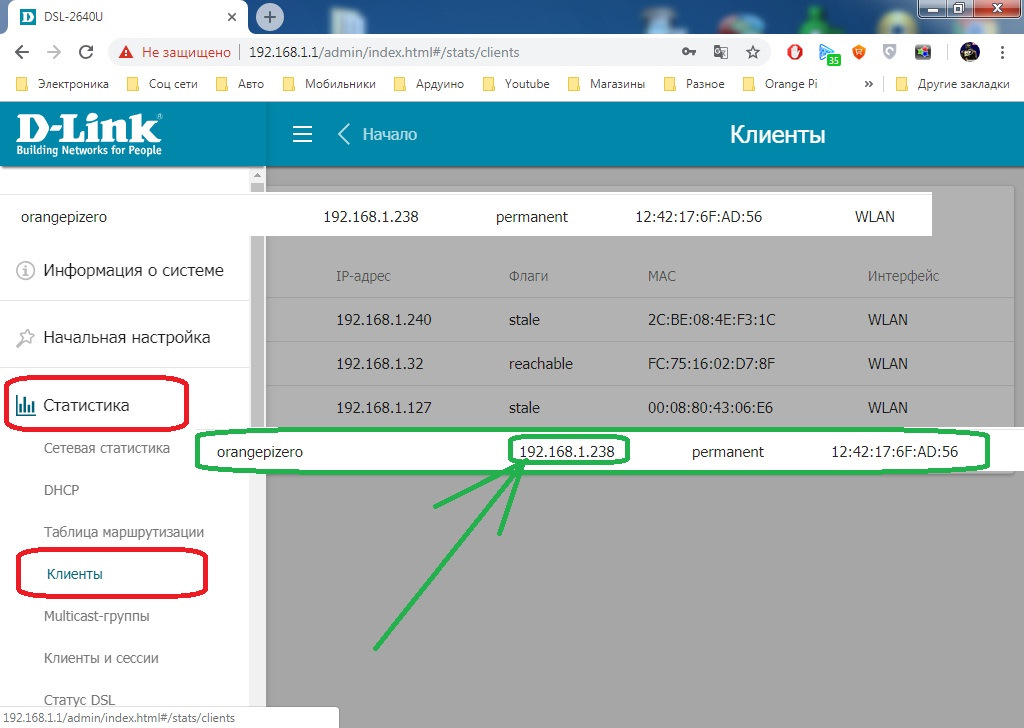Click the not-secure warning triangle icon
The height and width of the screenshot is (728, 1024).
click(126, 52)
